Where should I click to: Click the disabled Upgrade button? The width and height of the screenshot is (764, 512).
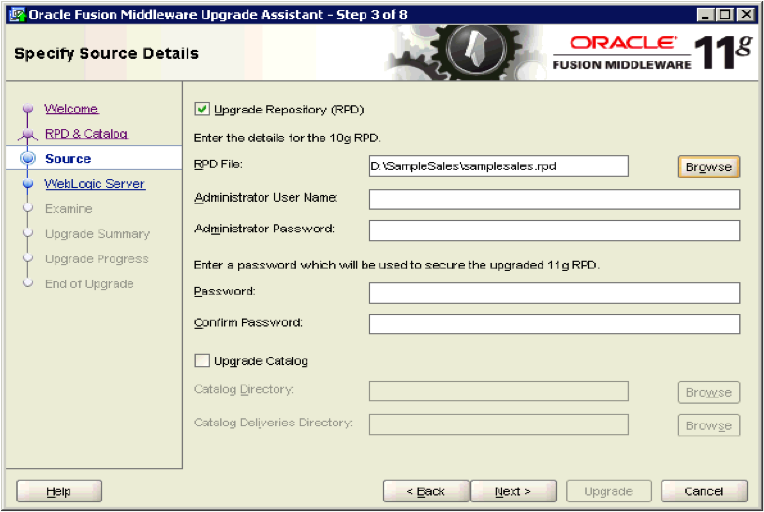(x=609, y=491)
